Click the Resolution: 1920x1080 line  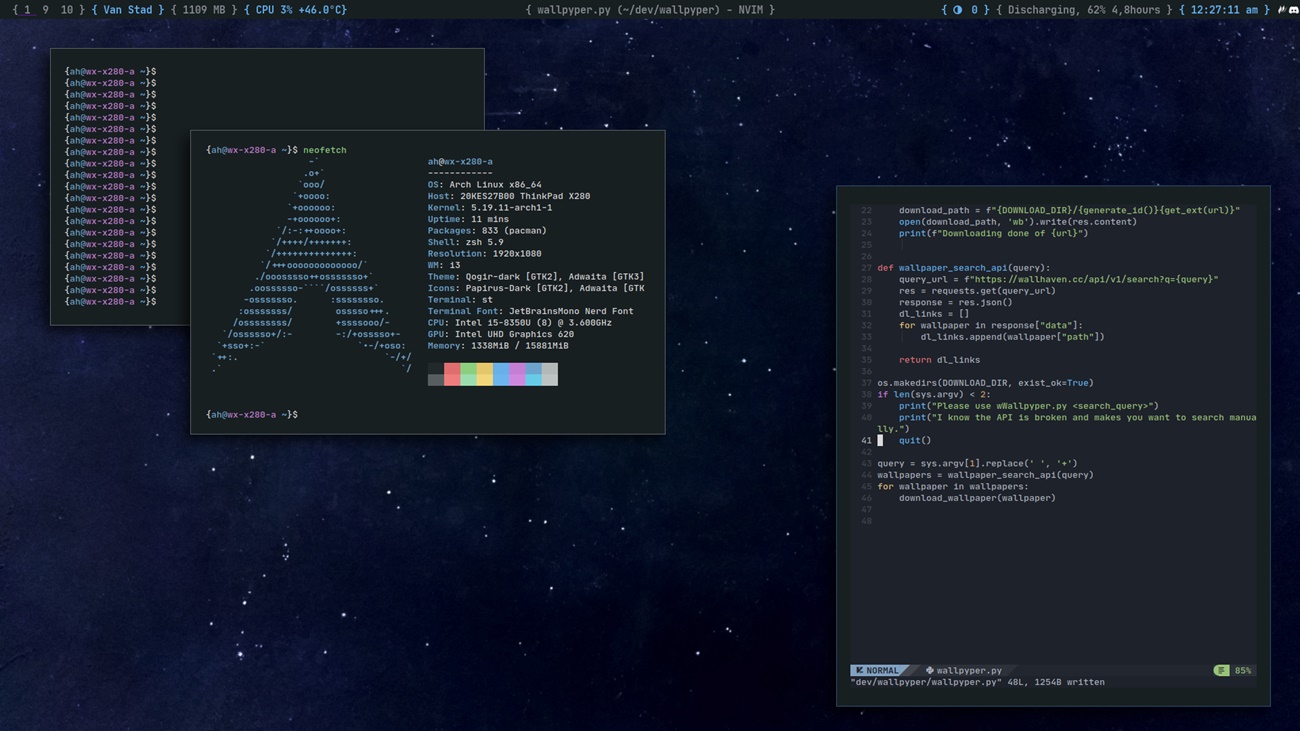tap(485, 254)
